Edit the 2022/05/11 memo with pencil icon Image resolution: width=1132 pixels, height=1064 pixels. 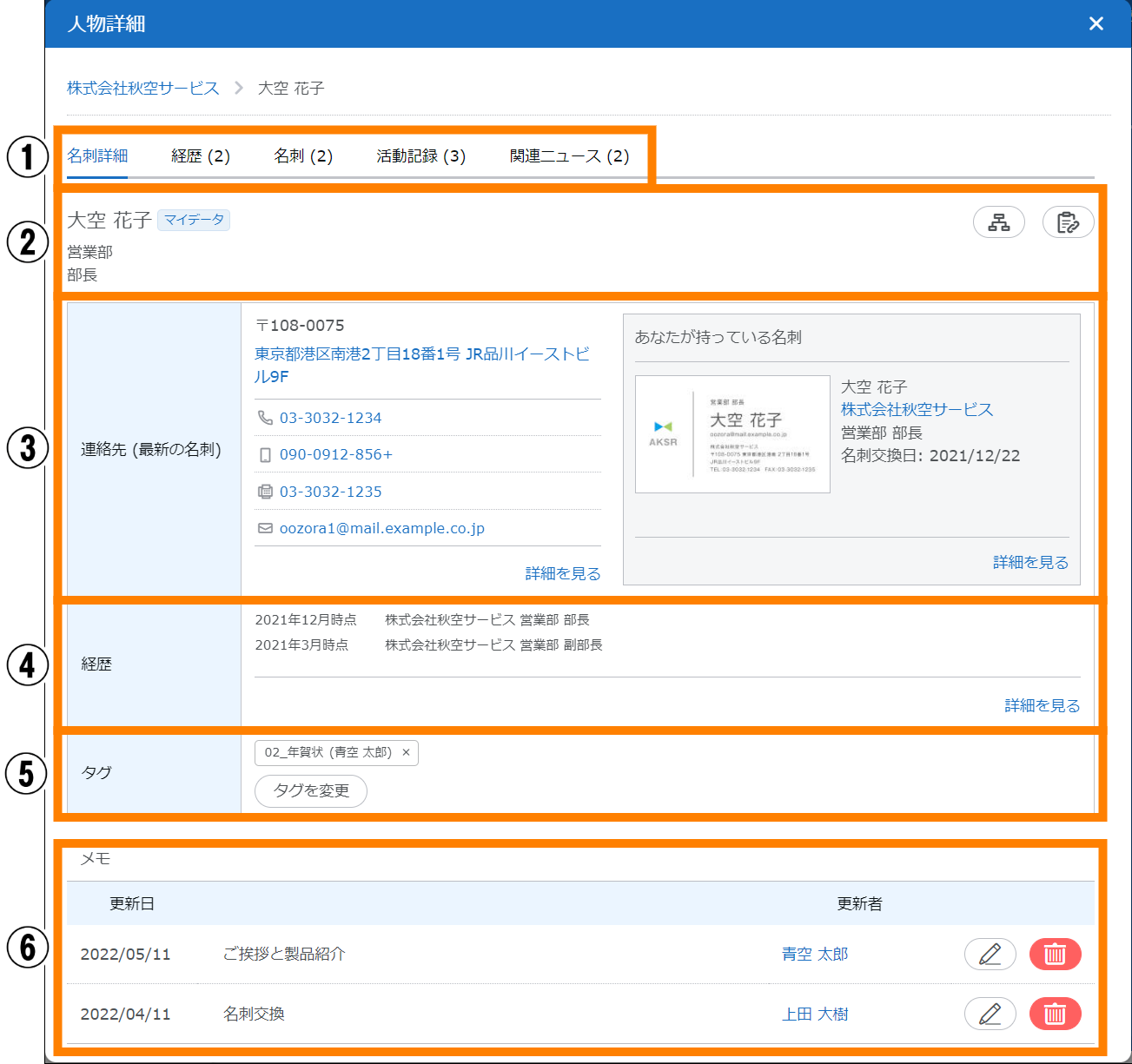(x=990, y=954)
